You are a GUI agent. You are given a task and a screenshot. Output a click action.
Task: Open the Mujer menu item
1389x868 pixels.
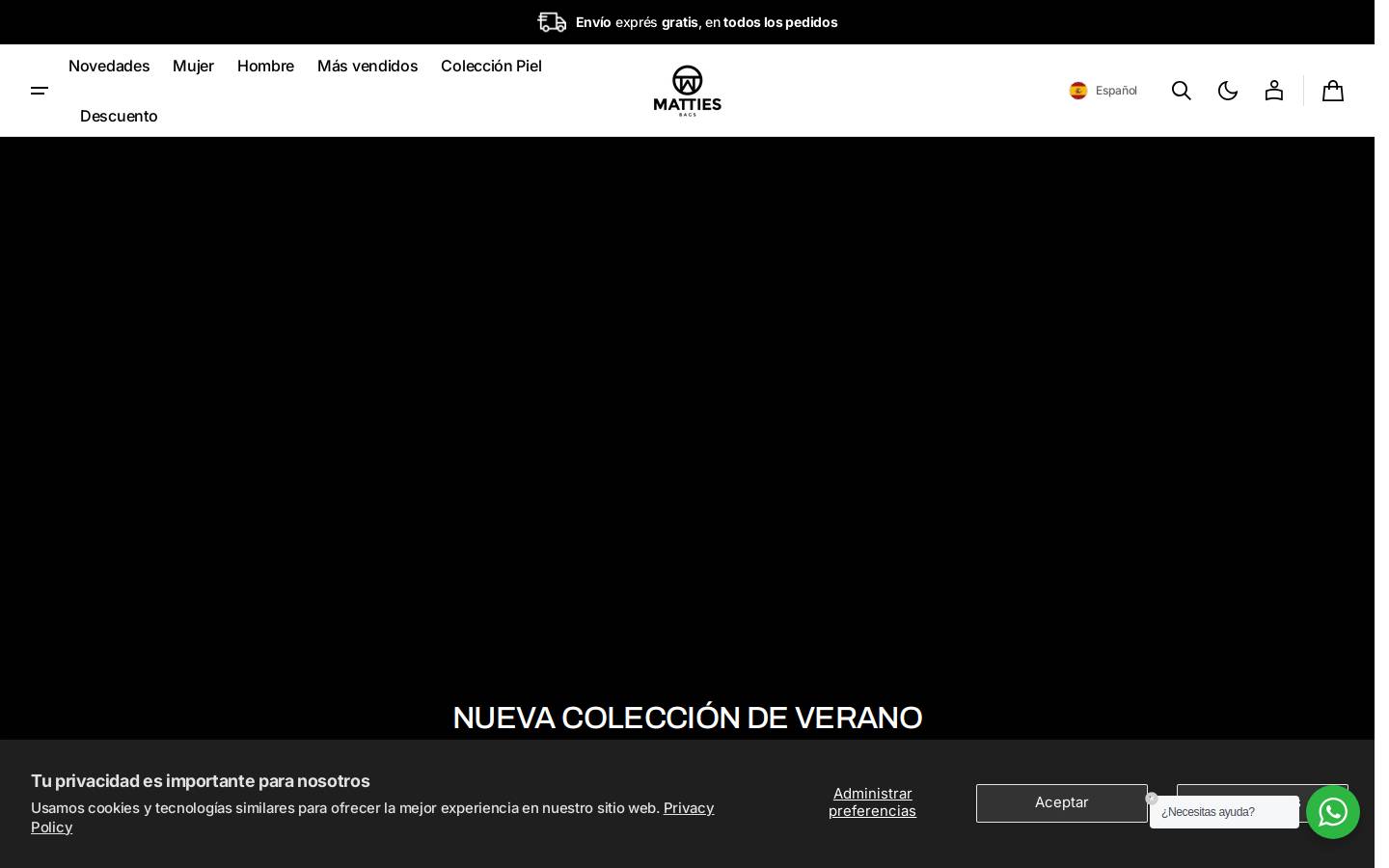193,66
